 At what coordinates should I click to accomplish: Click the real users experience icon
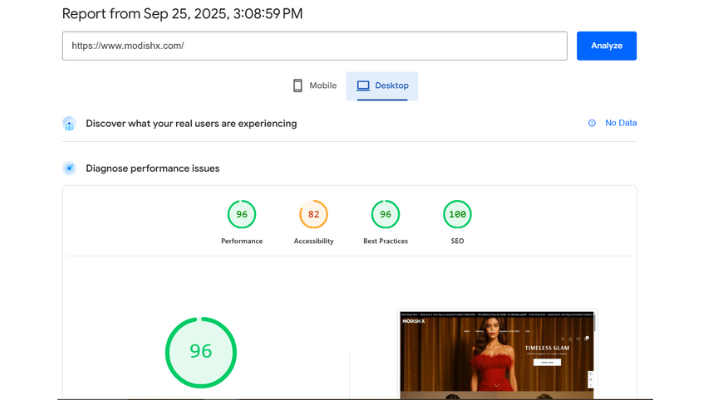pos(69,123)
